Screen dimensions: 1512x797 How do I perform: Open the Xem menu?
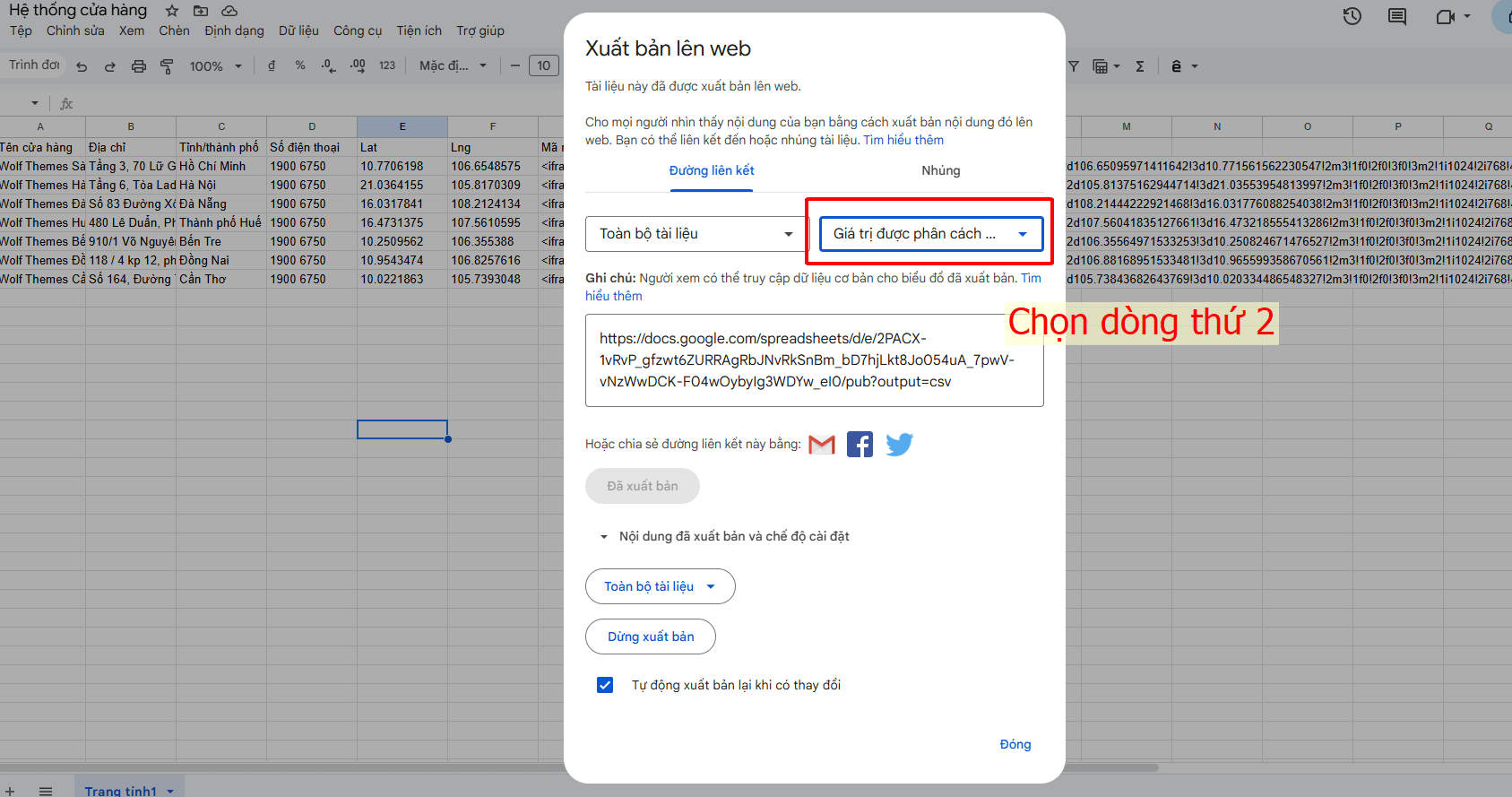(132, 30)
